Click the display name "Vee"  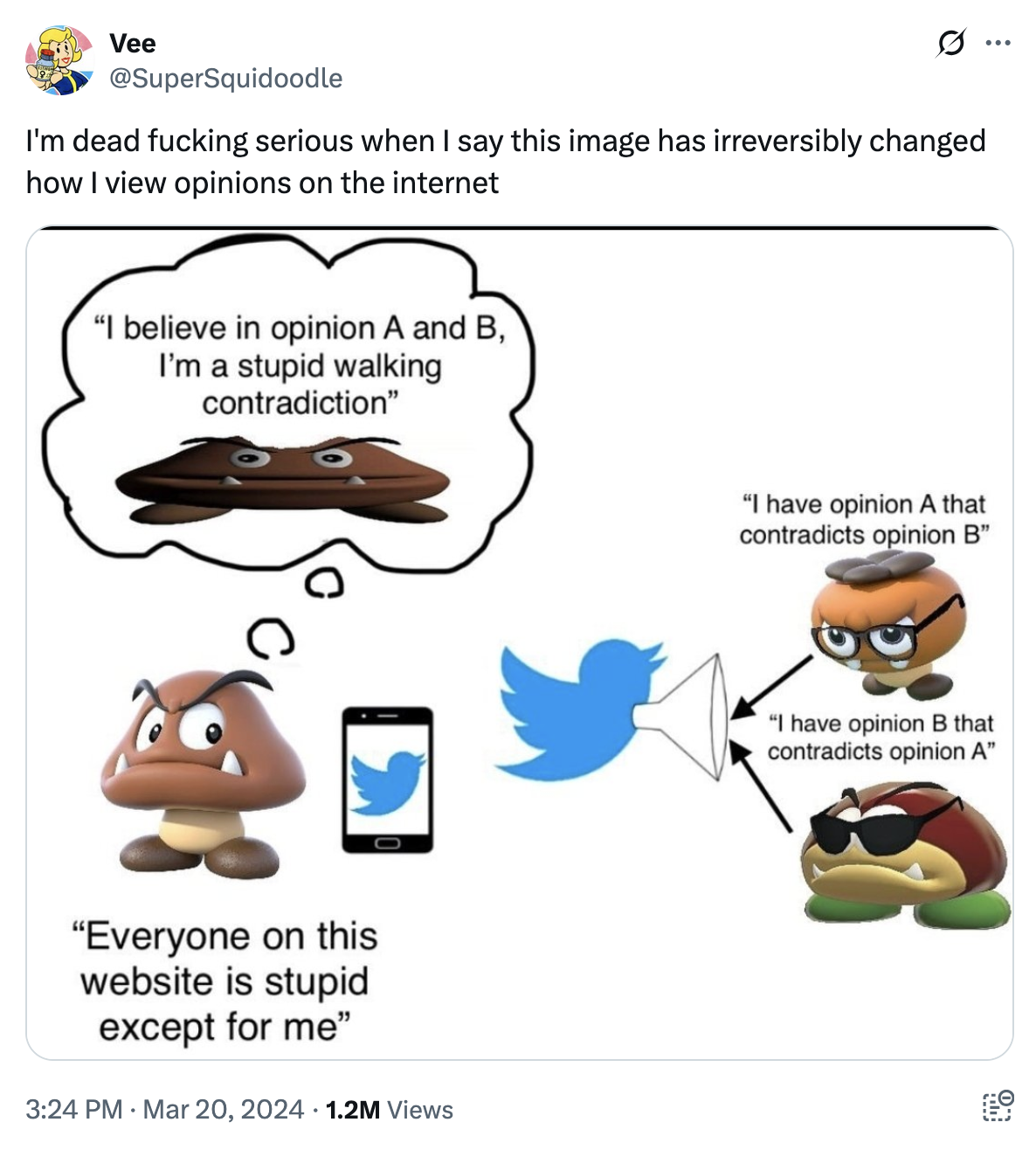[133, 43]
